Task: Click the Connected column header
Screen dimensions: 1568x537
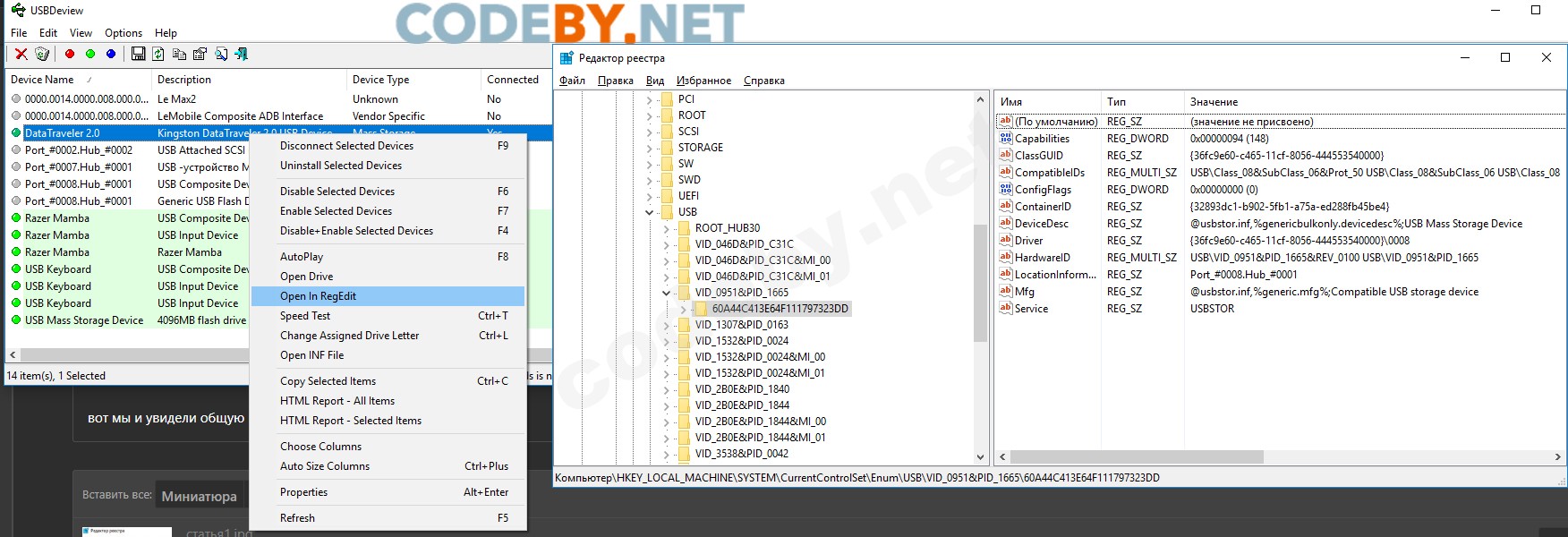Action: (x=516, y=80)
